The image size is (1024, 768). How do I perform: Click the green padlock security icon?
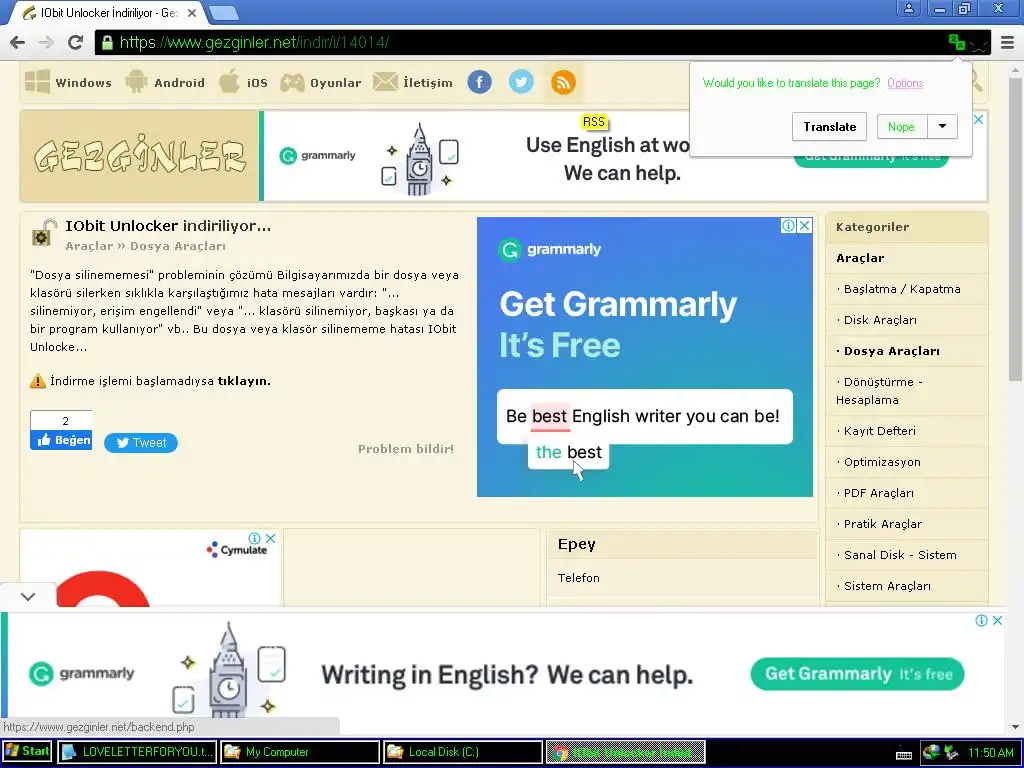(107, 43)
